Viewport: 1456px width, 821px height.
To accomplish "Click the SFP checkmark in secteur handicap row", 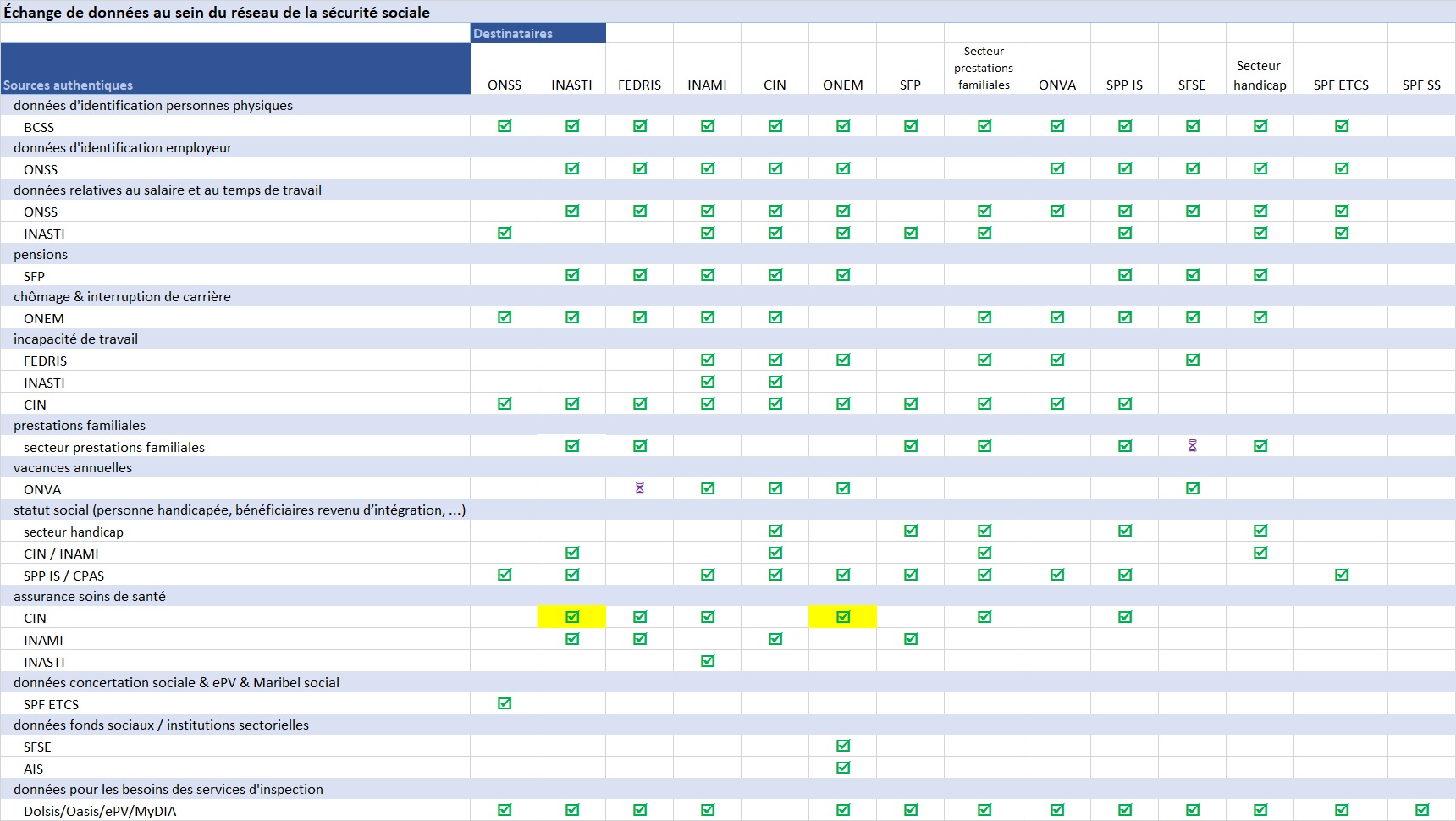I will 911,531.
